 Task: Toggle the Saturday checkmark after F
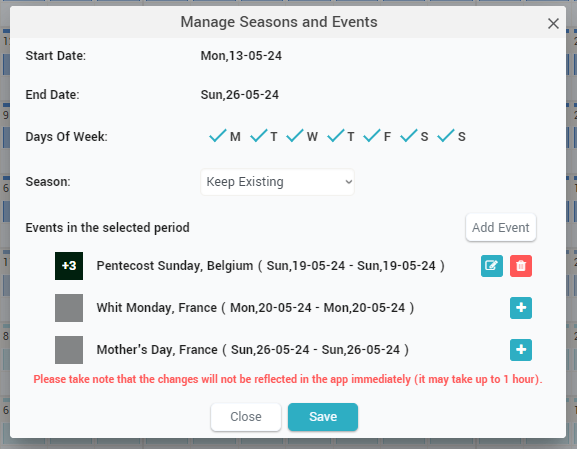coord(409,136)
